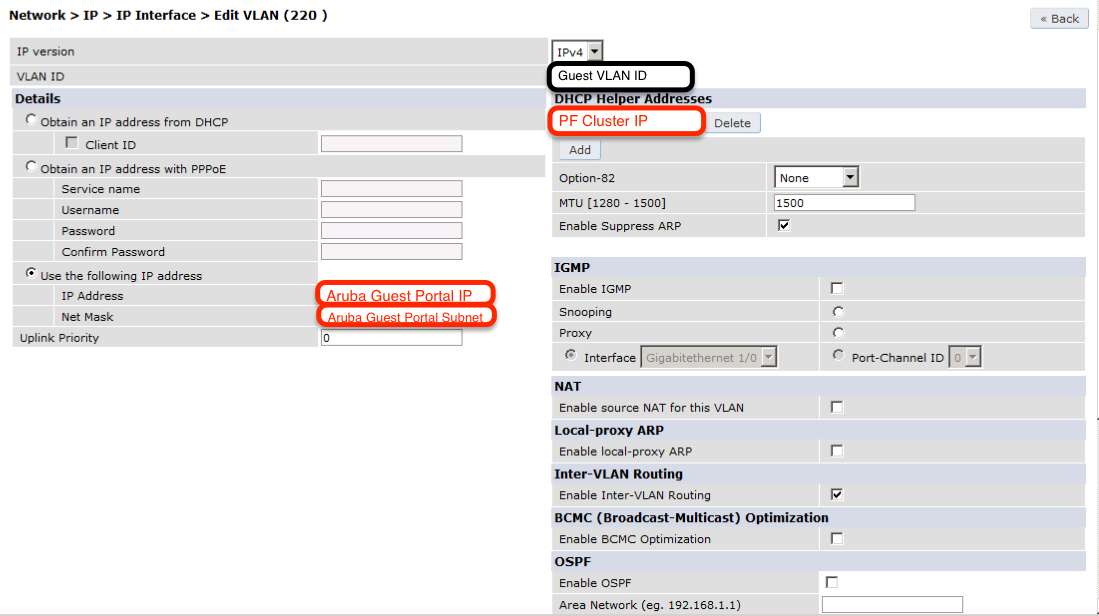The width and height of the screenshot is (1099, 616).
Task: Enable source NAT for this VLAN
Action: pos(837,407)
